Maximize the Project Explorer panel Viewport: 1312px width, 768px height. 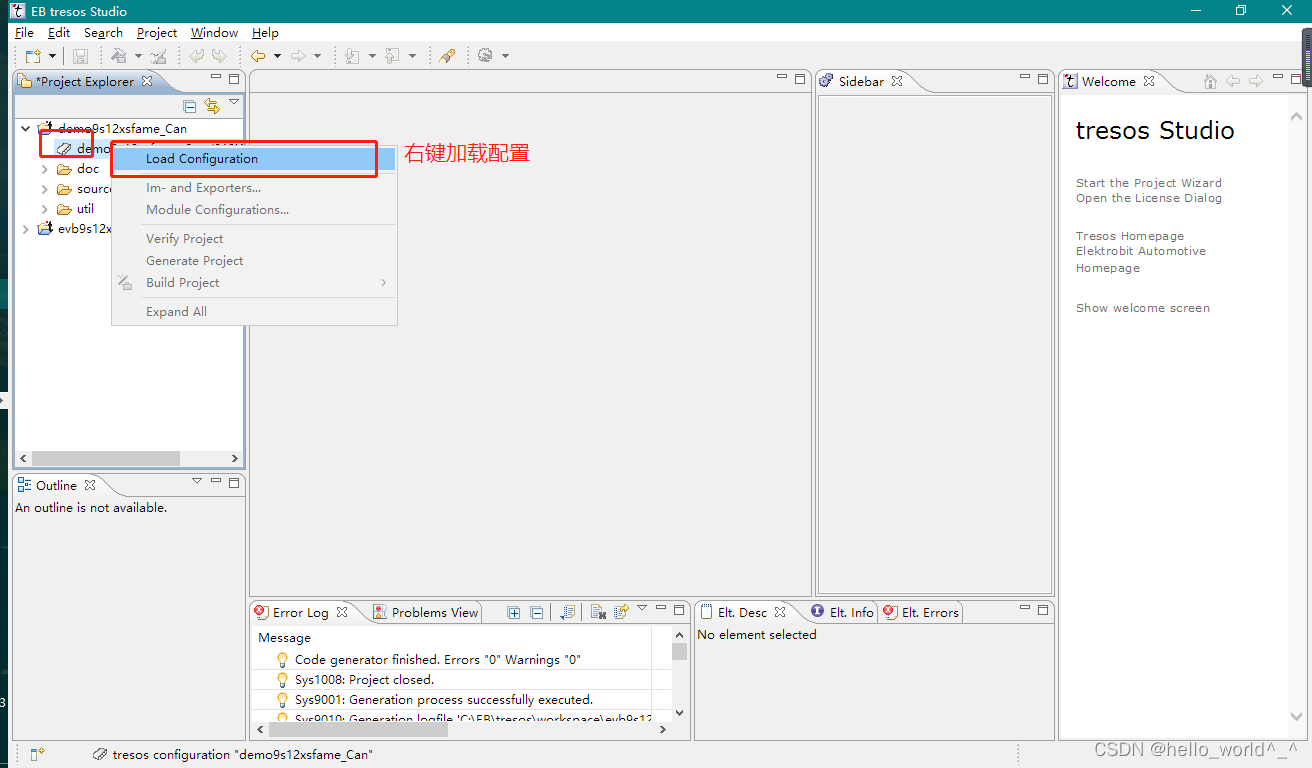(234, 79)
